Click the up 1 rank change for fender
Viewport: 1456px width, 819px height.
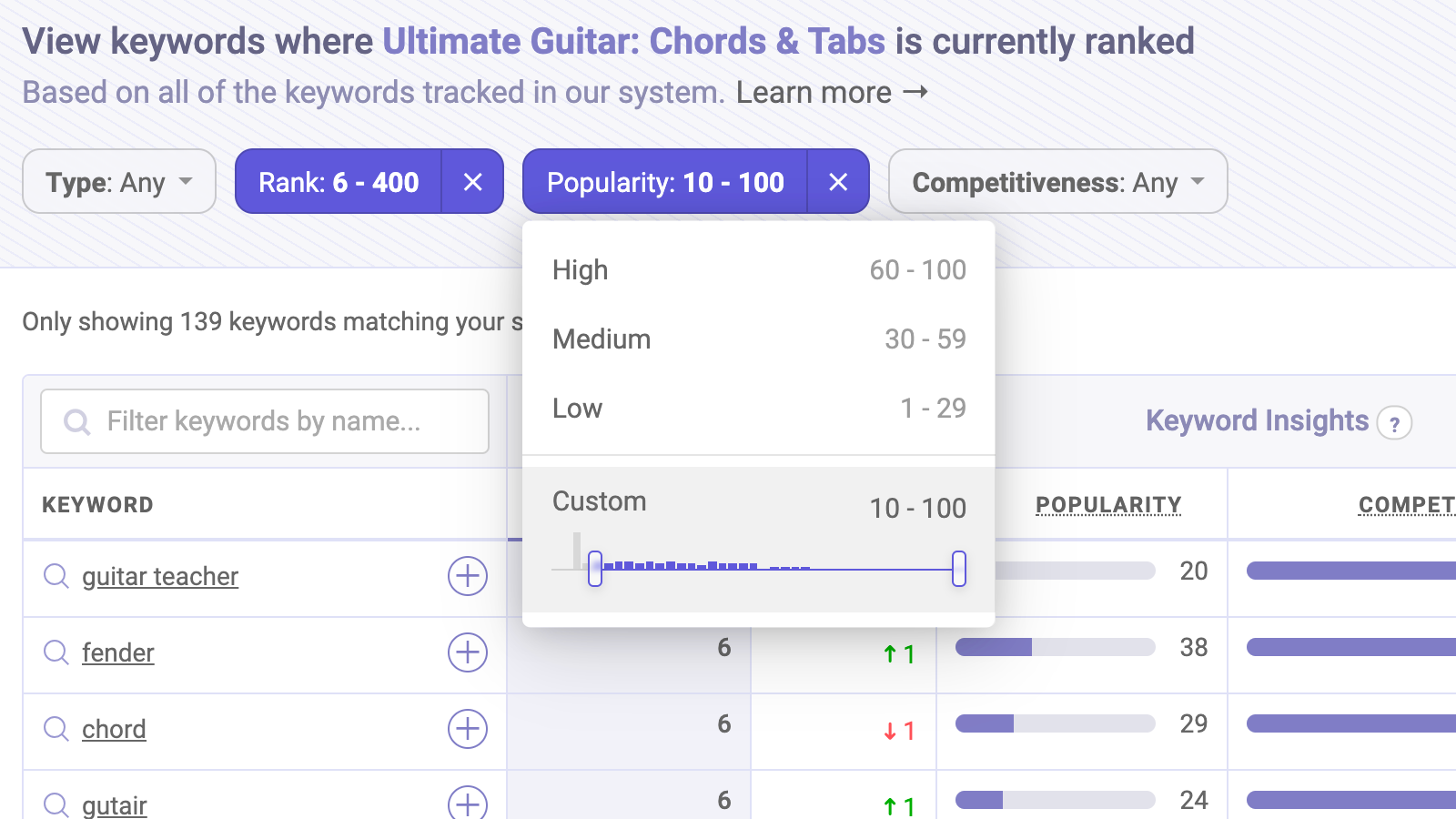tap(899, 654)
